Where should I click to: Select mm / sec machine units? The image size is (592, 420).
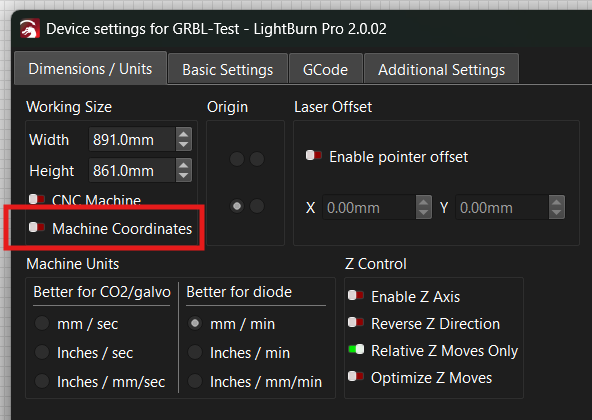42,323
